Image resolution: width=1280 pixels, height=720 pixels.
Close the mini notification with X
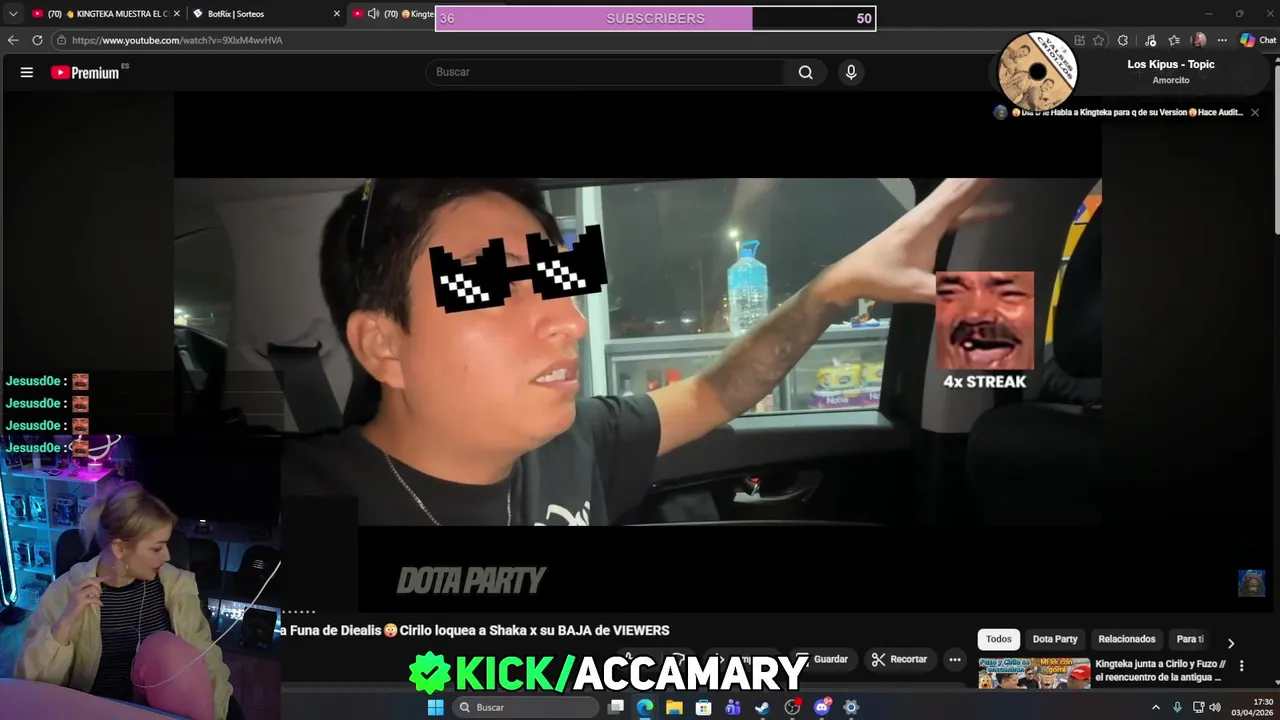click(x=1255, y=112)
